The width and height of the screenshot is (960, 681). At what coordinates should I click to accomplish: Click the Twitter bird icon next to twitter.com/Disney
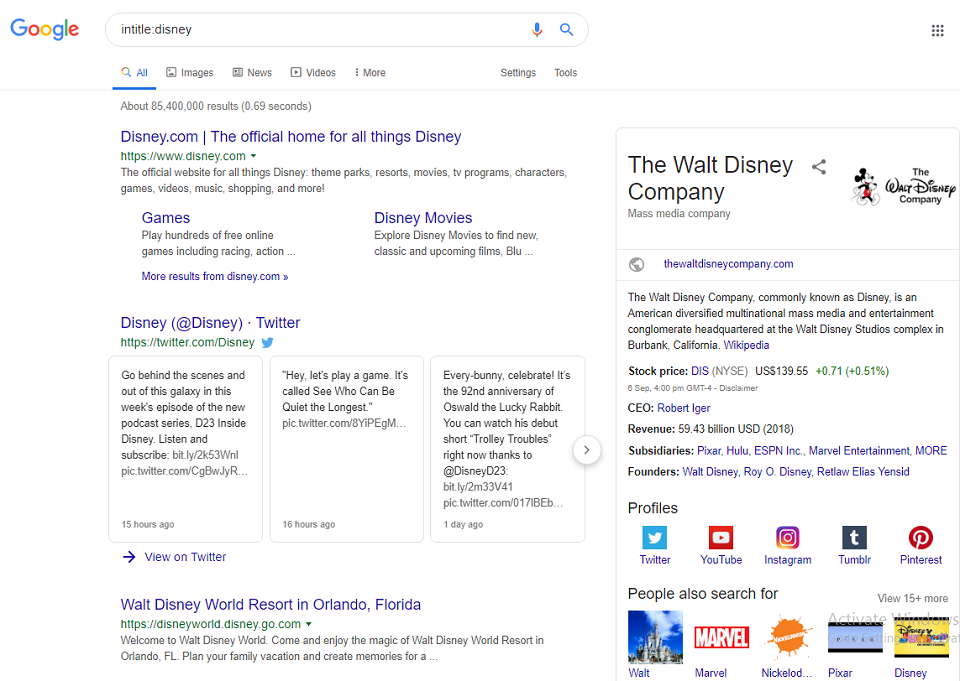[x=268, y=342]
